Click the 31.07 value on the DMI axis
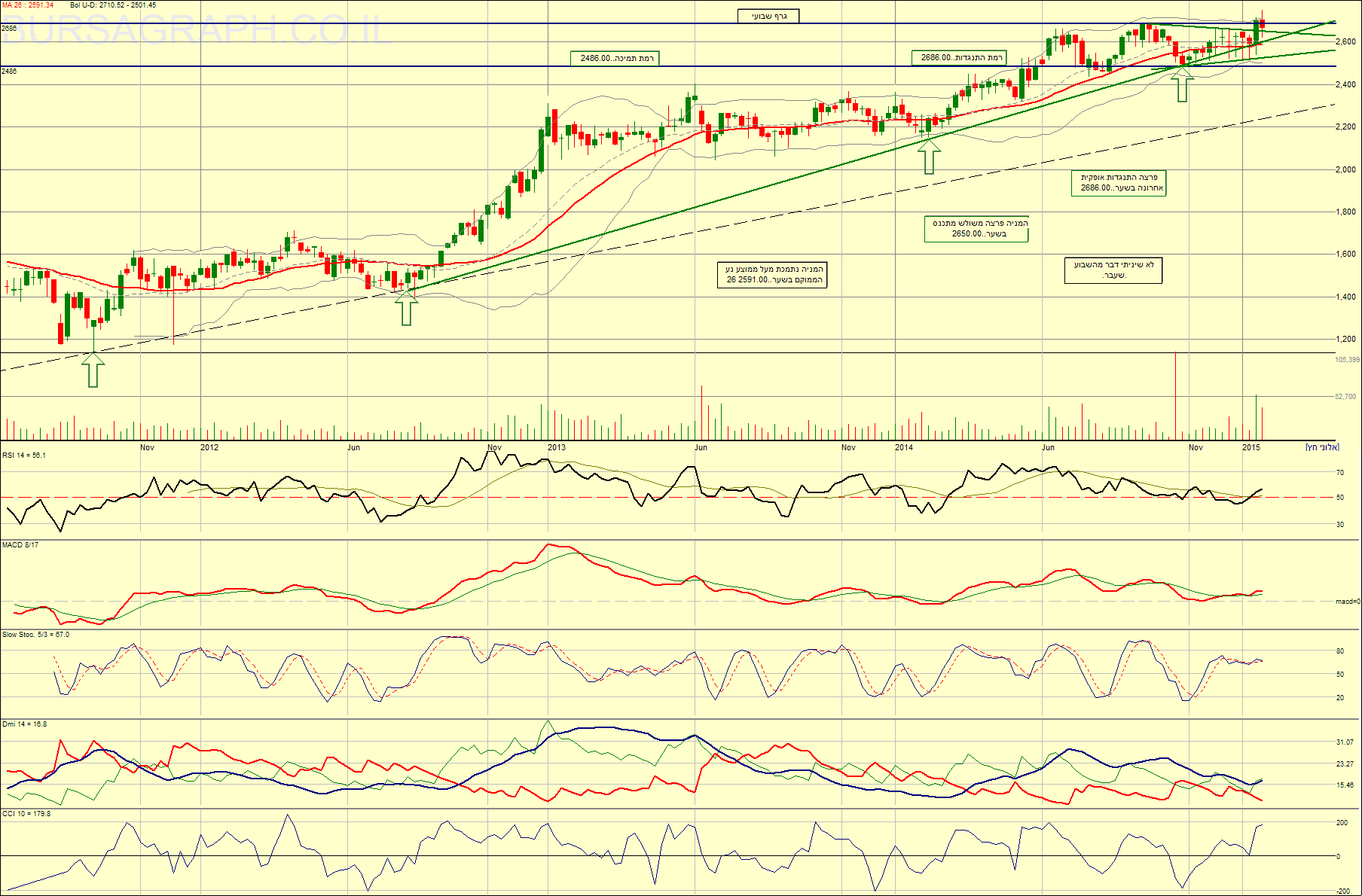Screen dimensions: 1362x896 (1345, 742)
